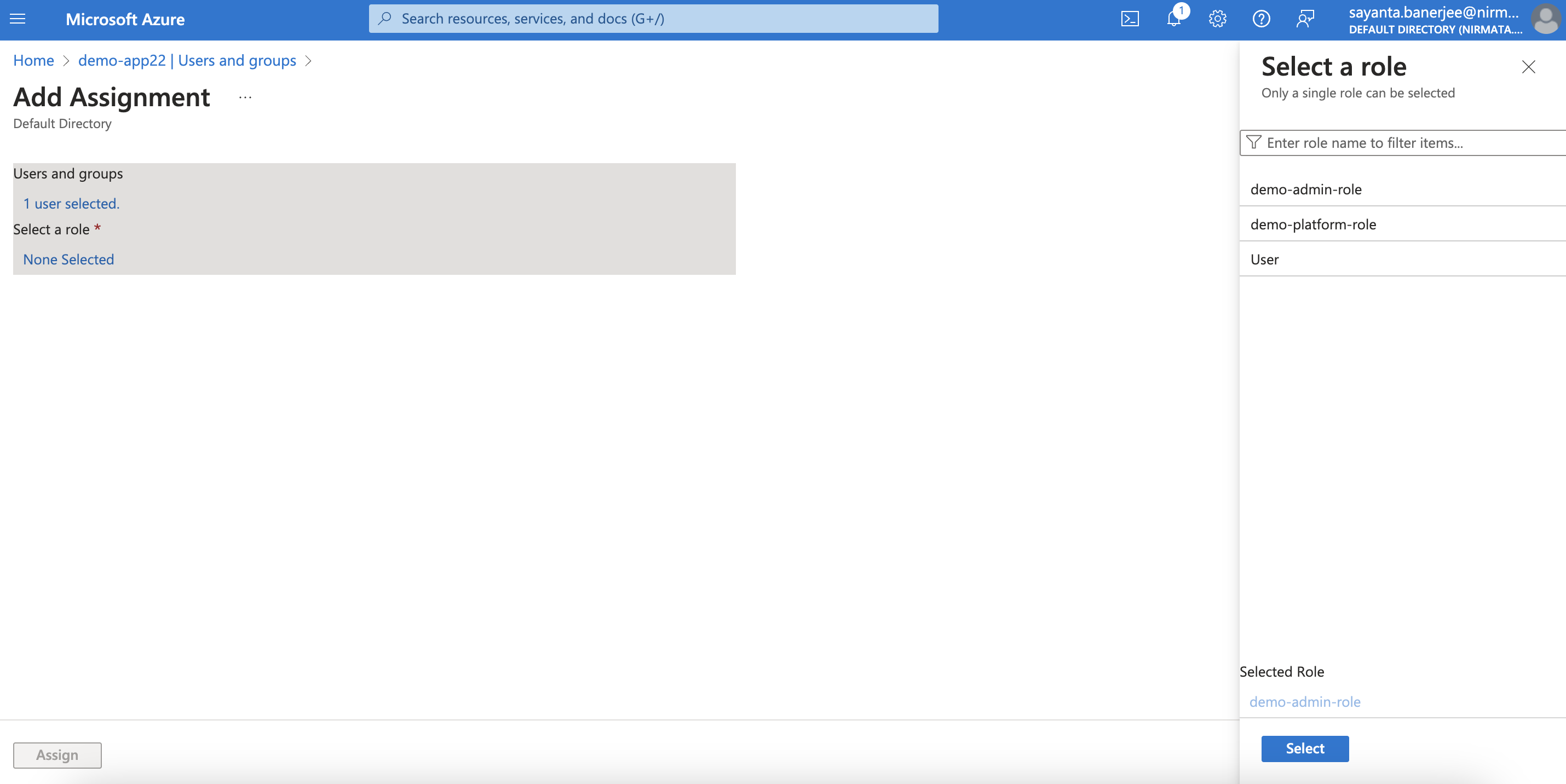Viewport: 1566px width, 784px height.
Task: Open Cloud Shell from the top bar
Action: [x=1130, y=19]
